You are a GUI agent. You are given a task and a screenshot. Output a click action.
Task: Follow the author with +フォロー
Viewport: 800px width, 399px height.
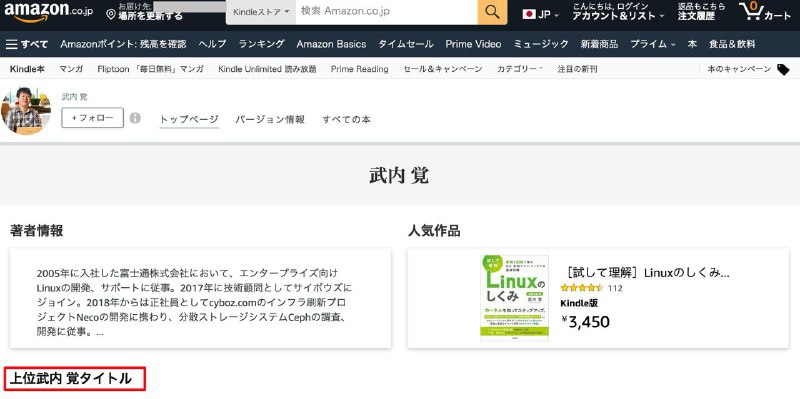tap(92, 118)
